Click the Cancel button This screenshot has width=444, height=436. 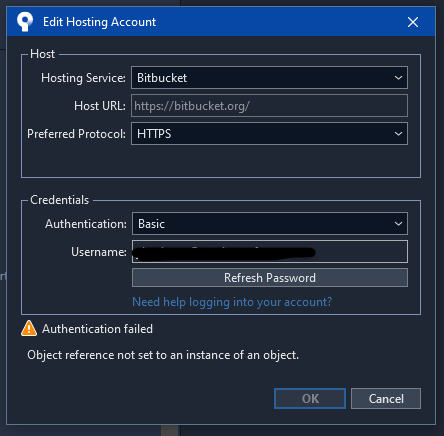click(386, 398)
